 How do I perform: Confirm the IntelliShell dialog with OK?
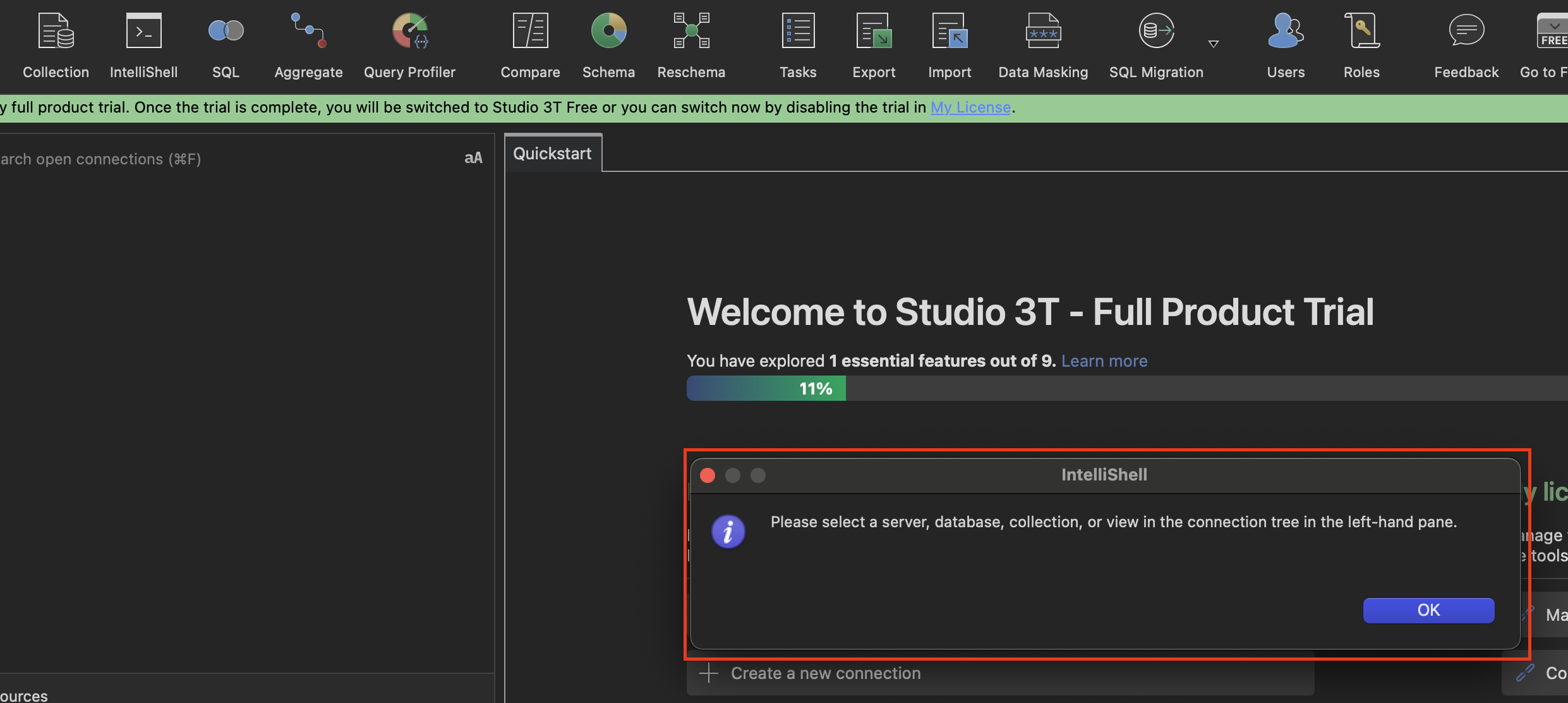coord(1428,610)
